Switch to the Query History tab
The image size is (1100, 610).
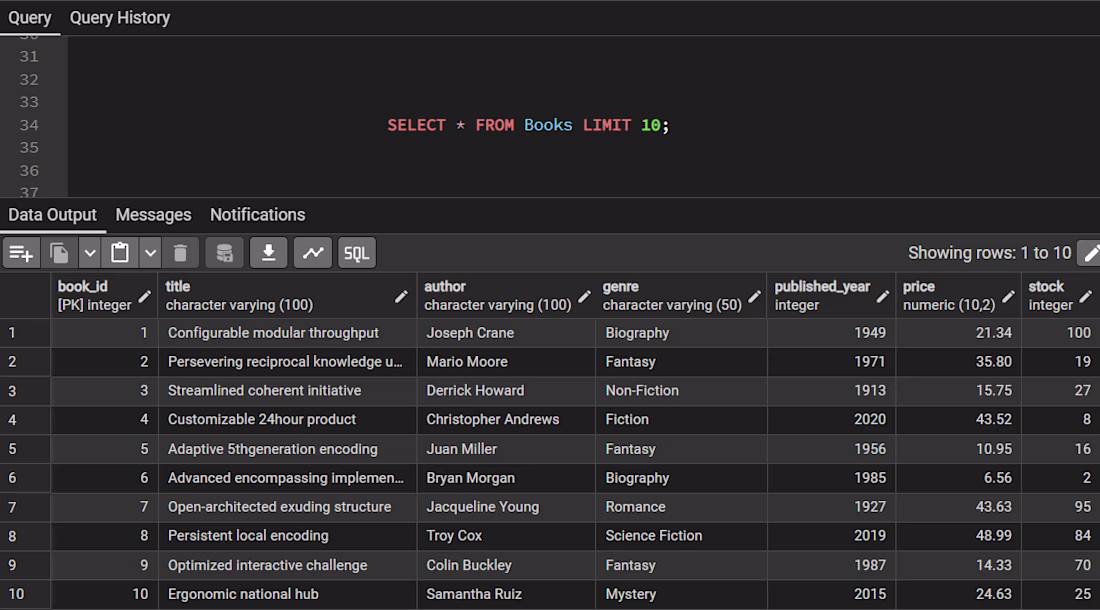pos(120,18)
